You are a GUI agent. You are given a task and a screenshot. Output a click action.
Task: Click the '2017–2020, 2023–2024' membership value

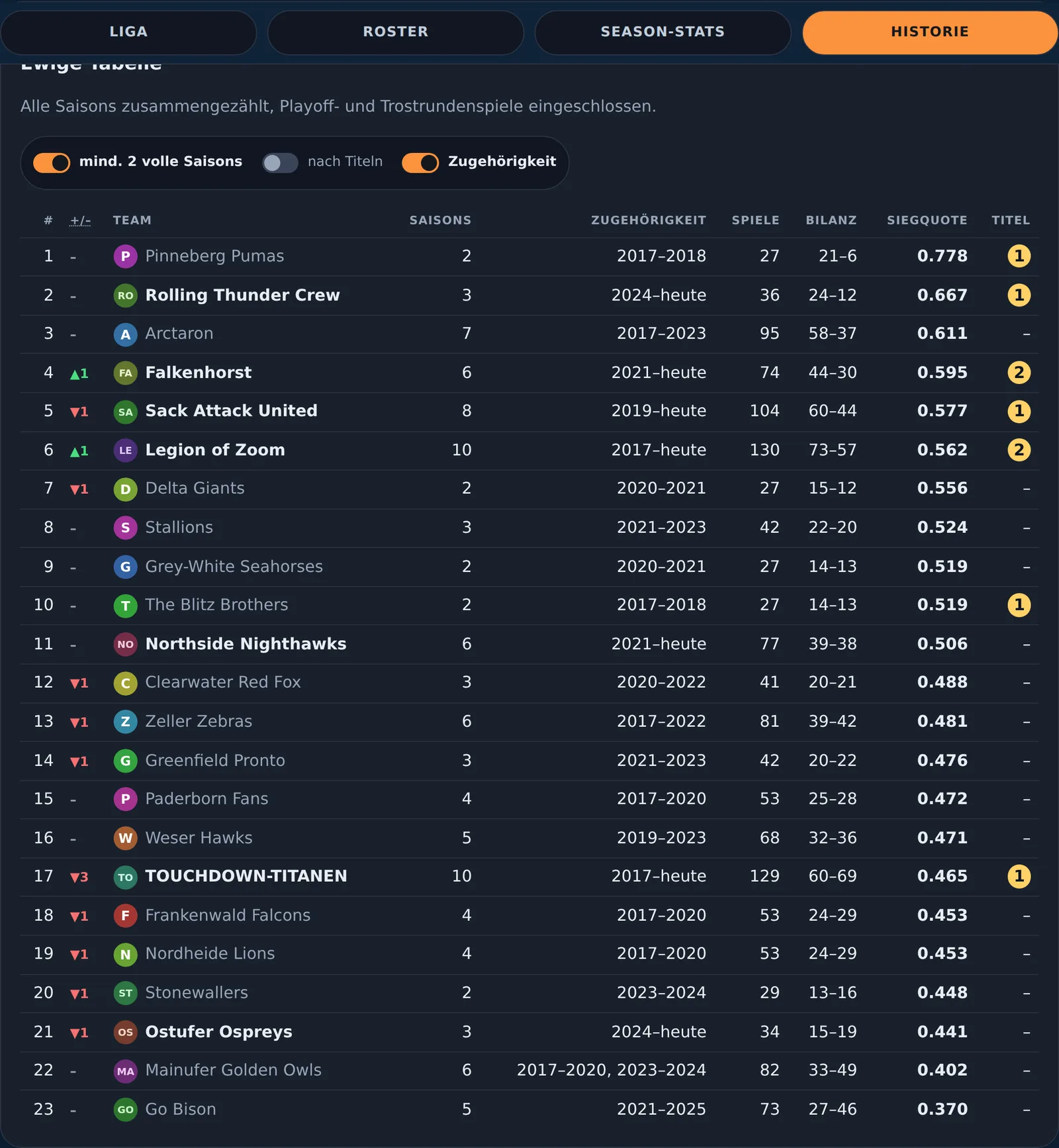(x=612, y=1071)
